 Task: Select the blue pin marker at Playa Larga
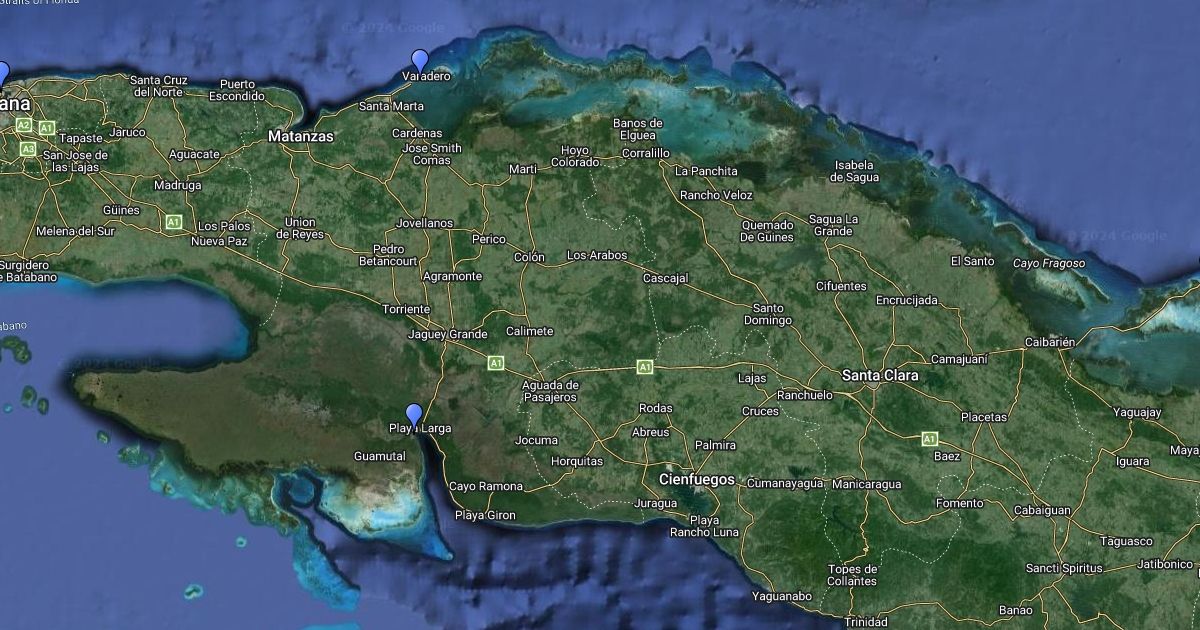click(414, 414)
